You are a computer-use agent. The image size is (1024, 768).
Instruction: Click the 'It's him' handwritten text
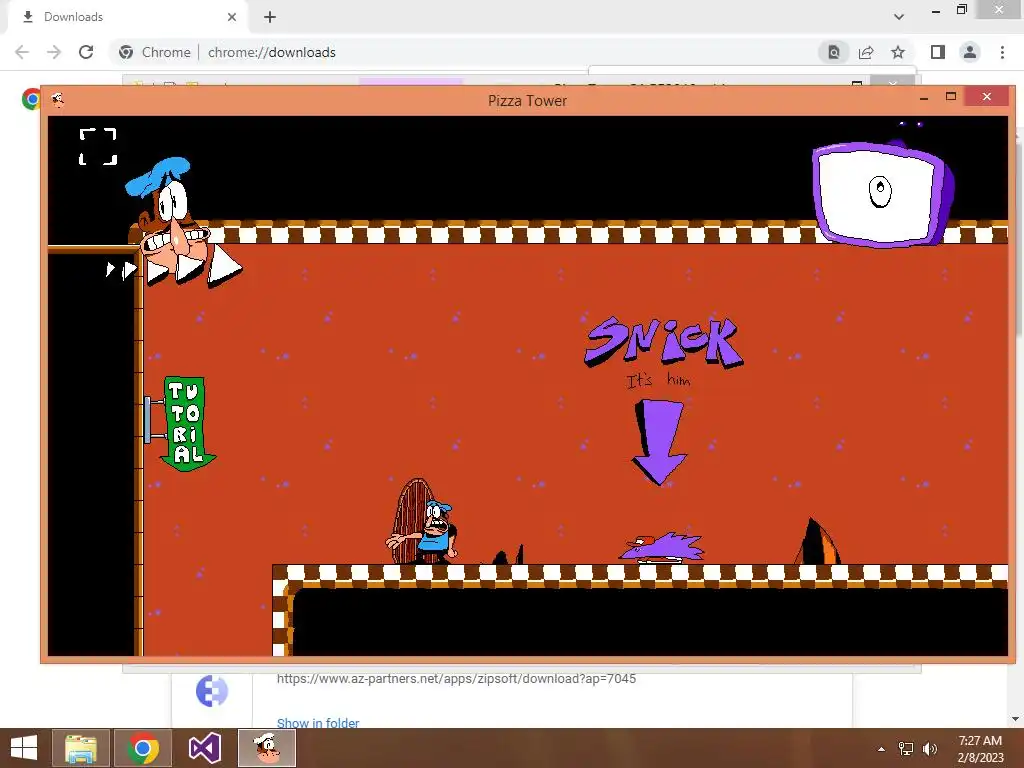[658, 380]
